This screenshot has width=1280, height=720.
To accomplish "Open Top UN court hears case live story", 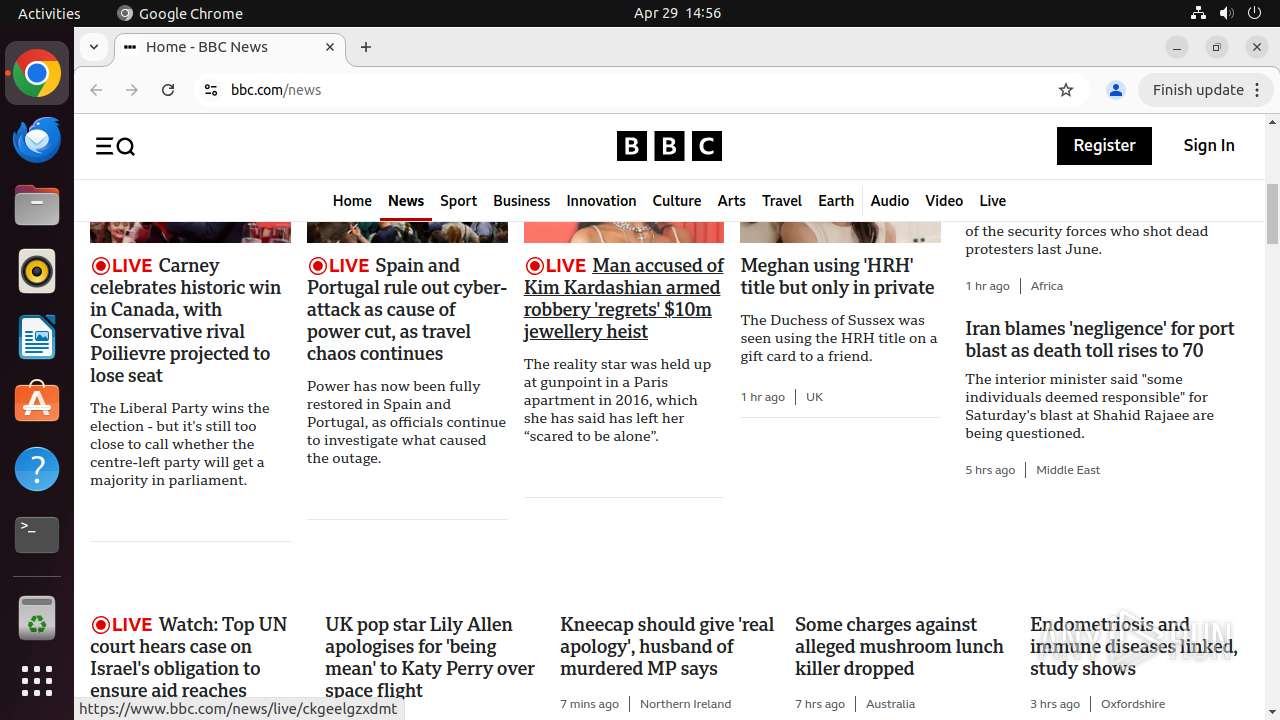I will point(189,657).
